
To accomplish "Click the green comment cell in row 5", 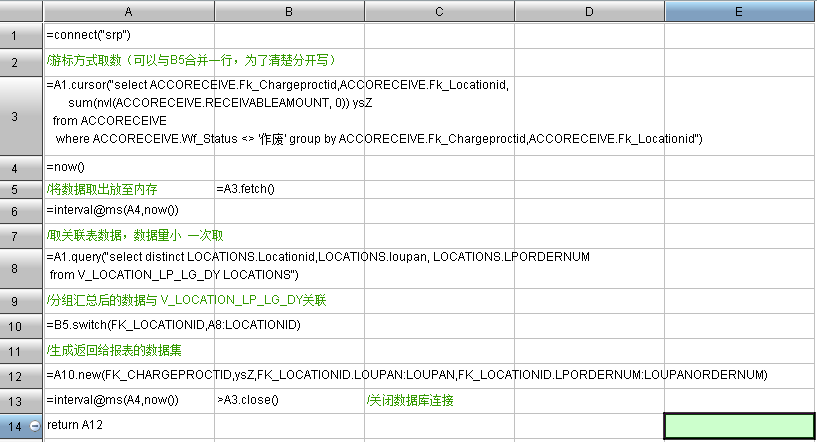I will pos(129,190).
